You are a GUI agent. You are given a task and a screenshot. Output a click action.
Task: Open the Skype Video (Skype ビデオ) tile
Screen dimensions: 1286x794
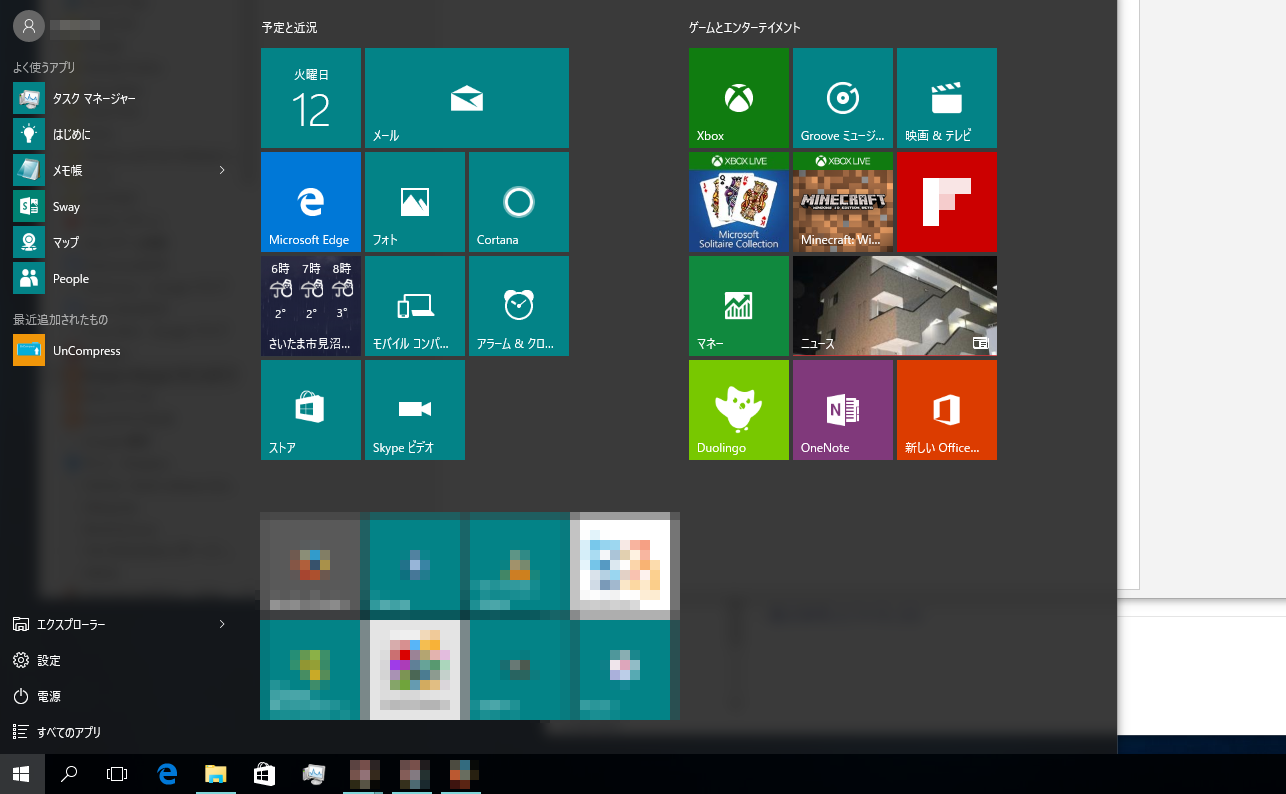pyautogui.click(x=415, y=410)
